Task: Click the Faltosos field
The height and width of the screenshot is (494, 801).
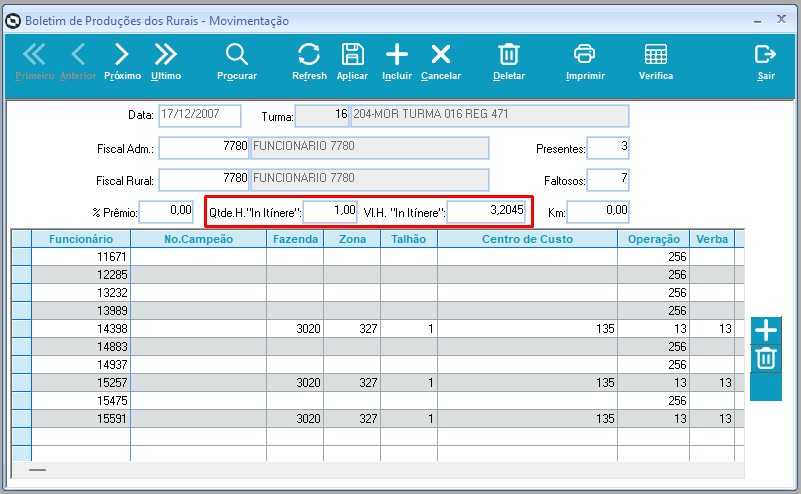Action: (x=608, y=180)
